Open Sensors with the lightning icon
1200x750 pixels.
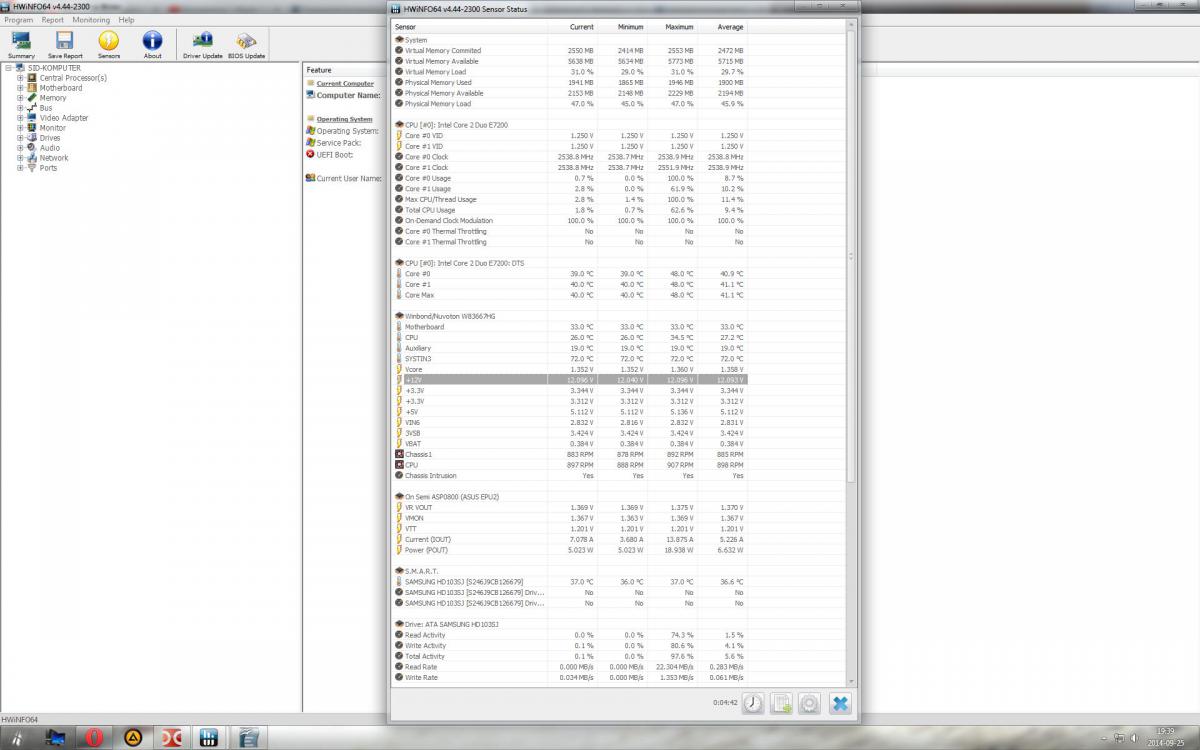tap(109, 44)
